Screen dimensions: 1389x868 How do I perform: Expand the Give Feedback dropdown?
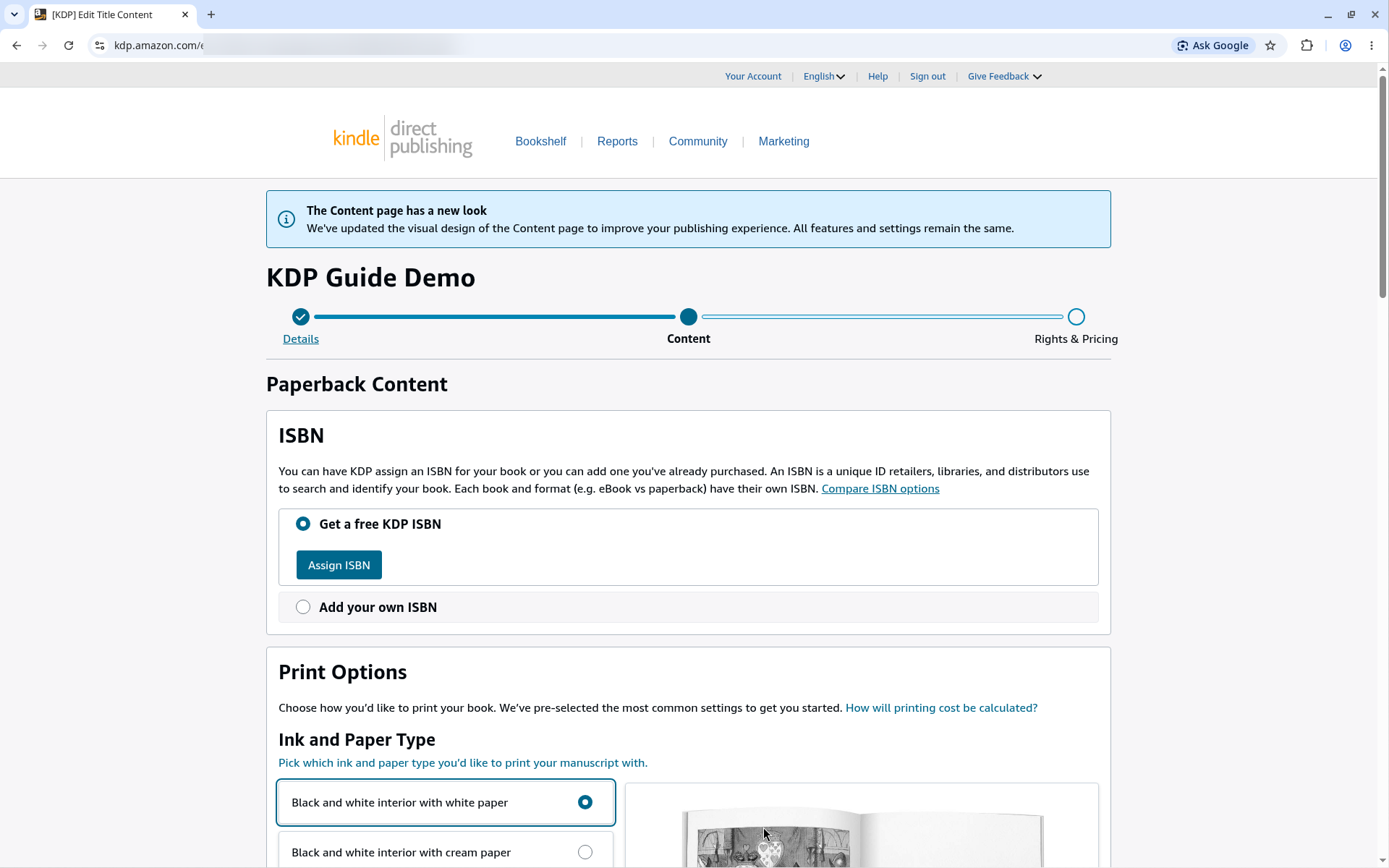1004,77
